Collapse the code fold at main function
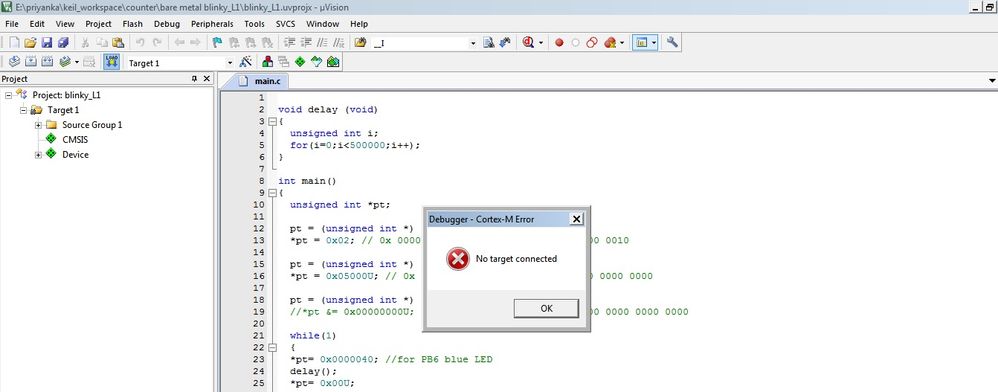This screenshot has width=998, height=392. point(272,193)
